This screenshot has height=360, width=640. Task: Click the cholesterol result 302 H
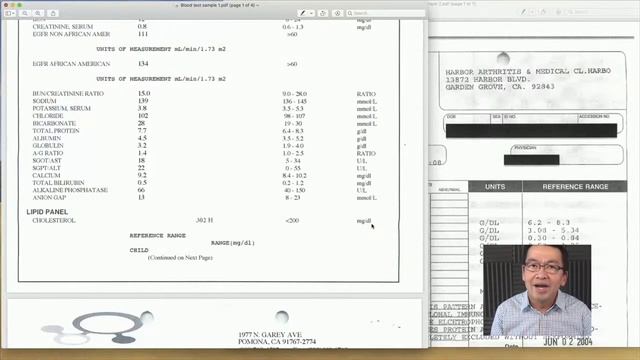[204, 220]
